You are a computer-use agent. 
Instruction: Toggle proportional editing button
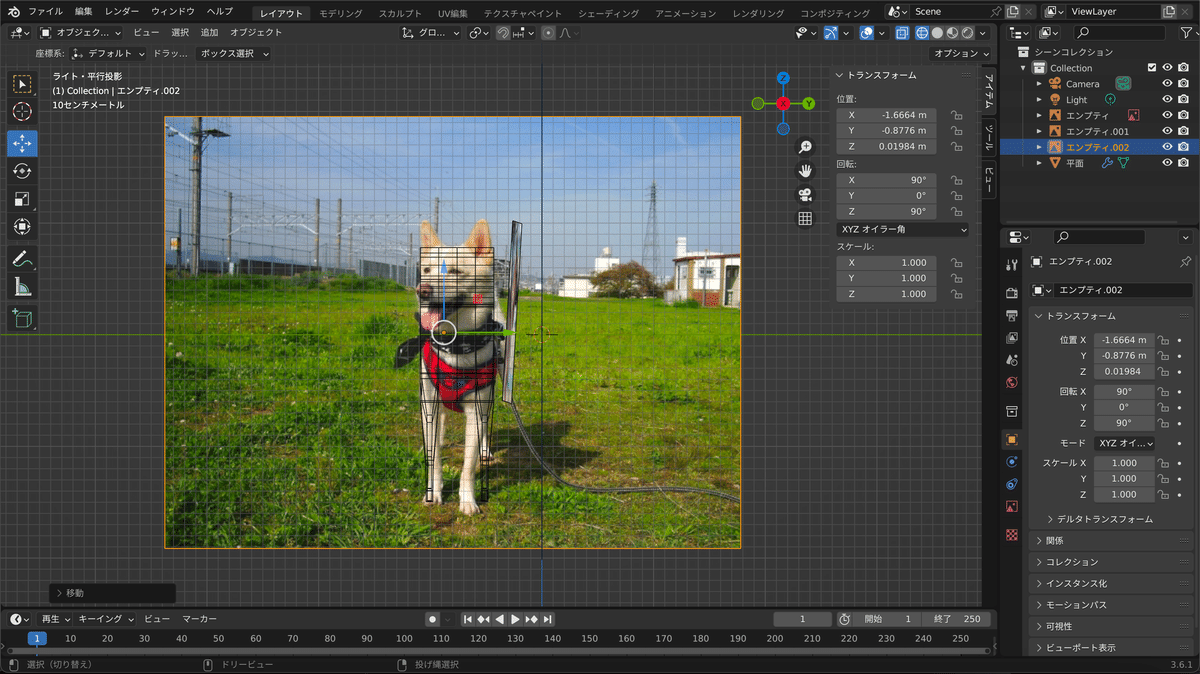[x=548, y=33]
